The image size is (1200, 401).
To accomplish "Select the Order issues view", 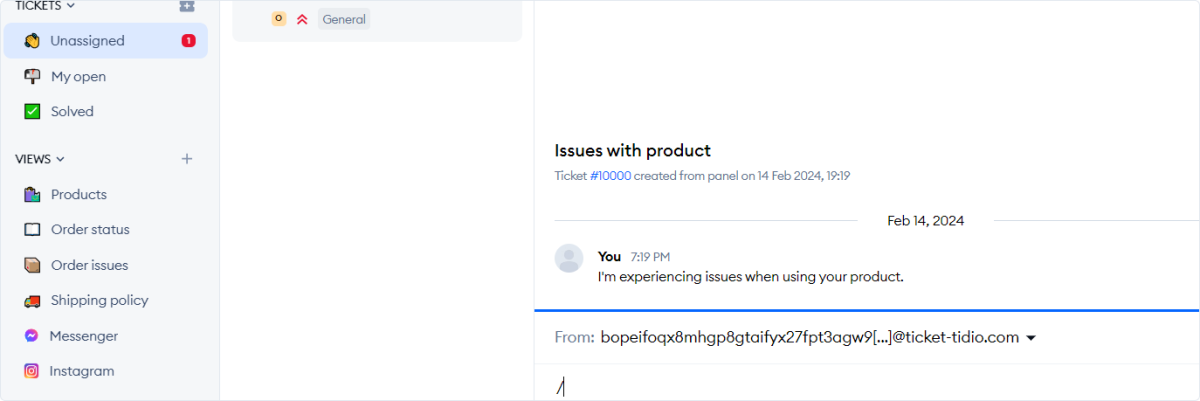I will click(89, 265).
